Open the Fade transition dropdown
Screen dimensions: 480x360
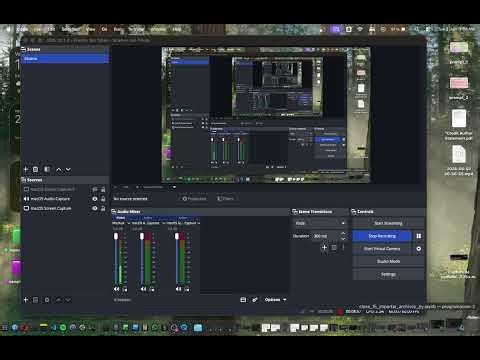(x=320, y=223)
